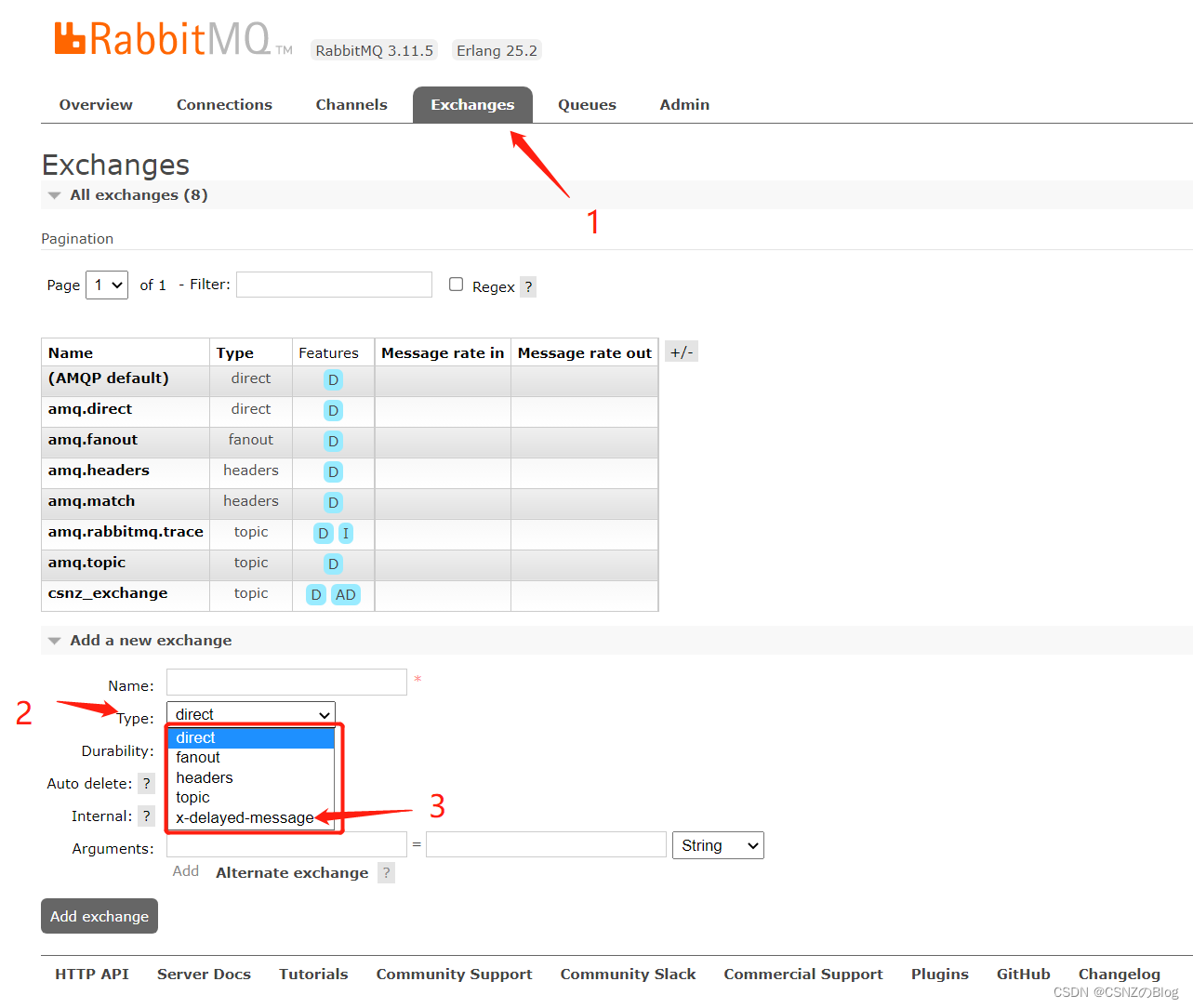1193x1008 pixels.
Task: Enable the Regex filter checkbox
Action: (456, 285)
